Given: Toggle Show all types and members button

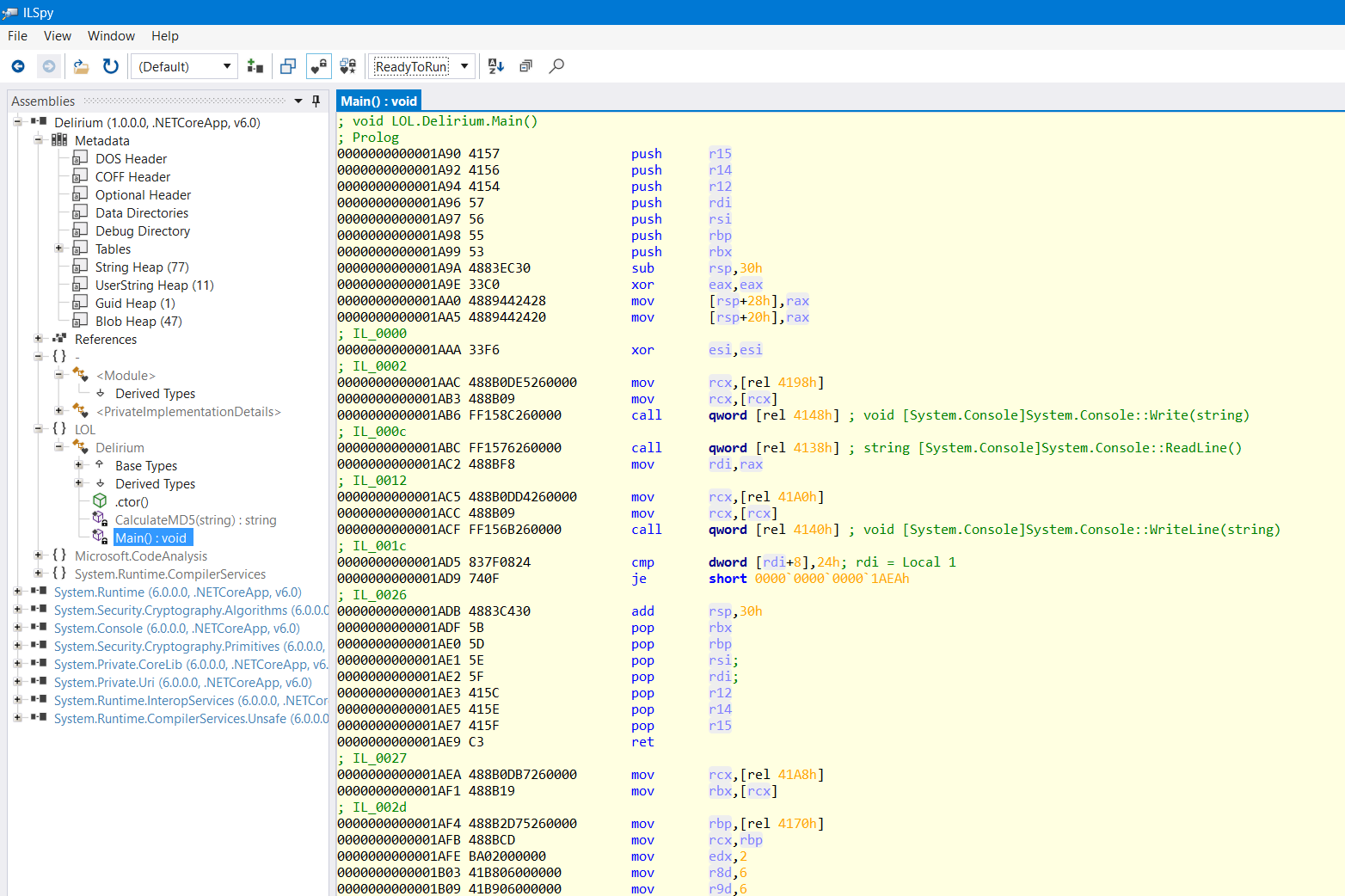Looking at the screenshot, I should (347, 66).
